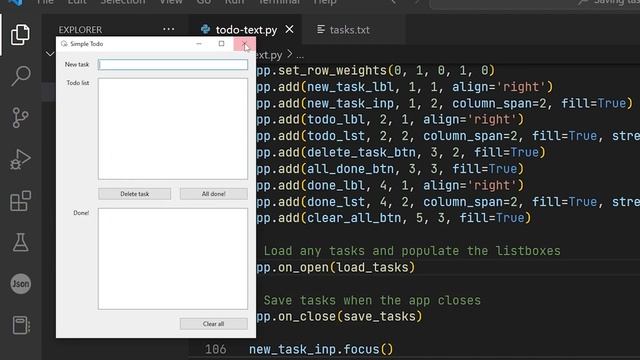Viewport: 640px width, 360px height.
Task: Open the Explorer view in activity bar
Action: (x=20, y=34)
